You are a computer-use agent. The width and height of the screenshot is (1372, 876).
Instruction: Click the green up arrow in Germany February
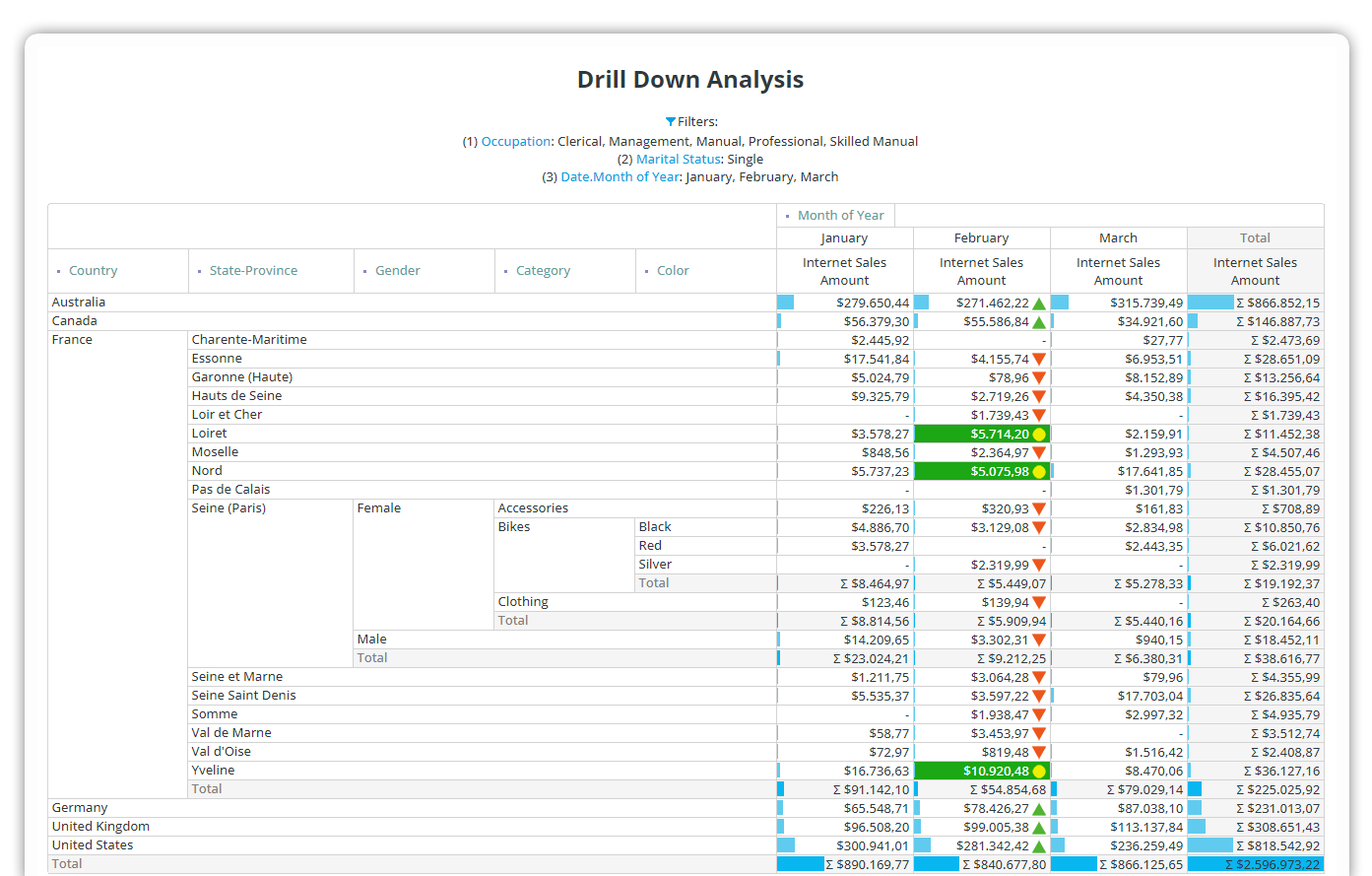click(x=1039, y=809)
